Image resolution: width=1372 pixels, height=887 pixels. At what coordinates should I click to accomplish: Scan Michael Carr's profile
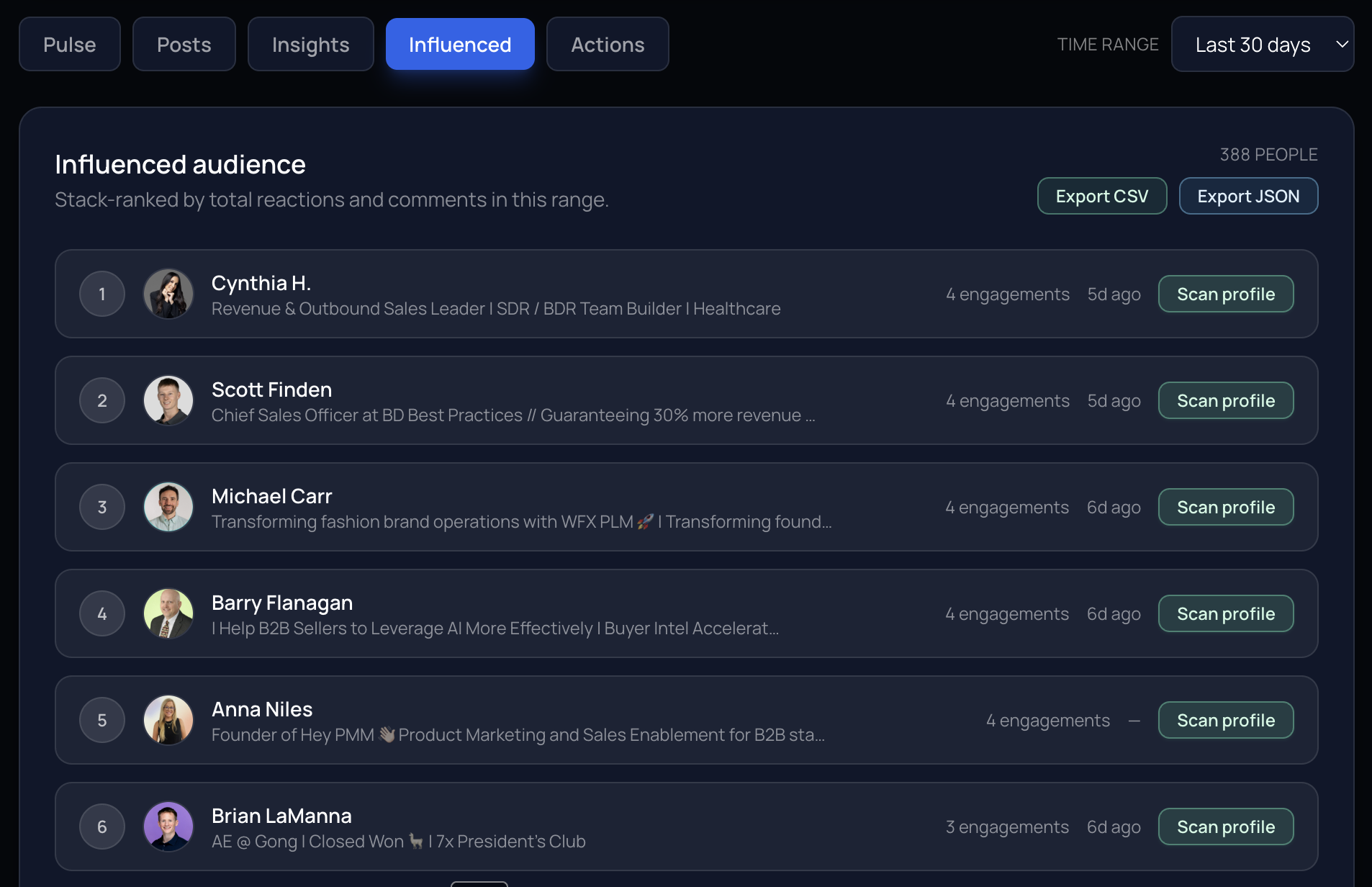coord(1226,507)
